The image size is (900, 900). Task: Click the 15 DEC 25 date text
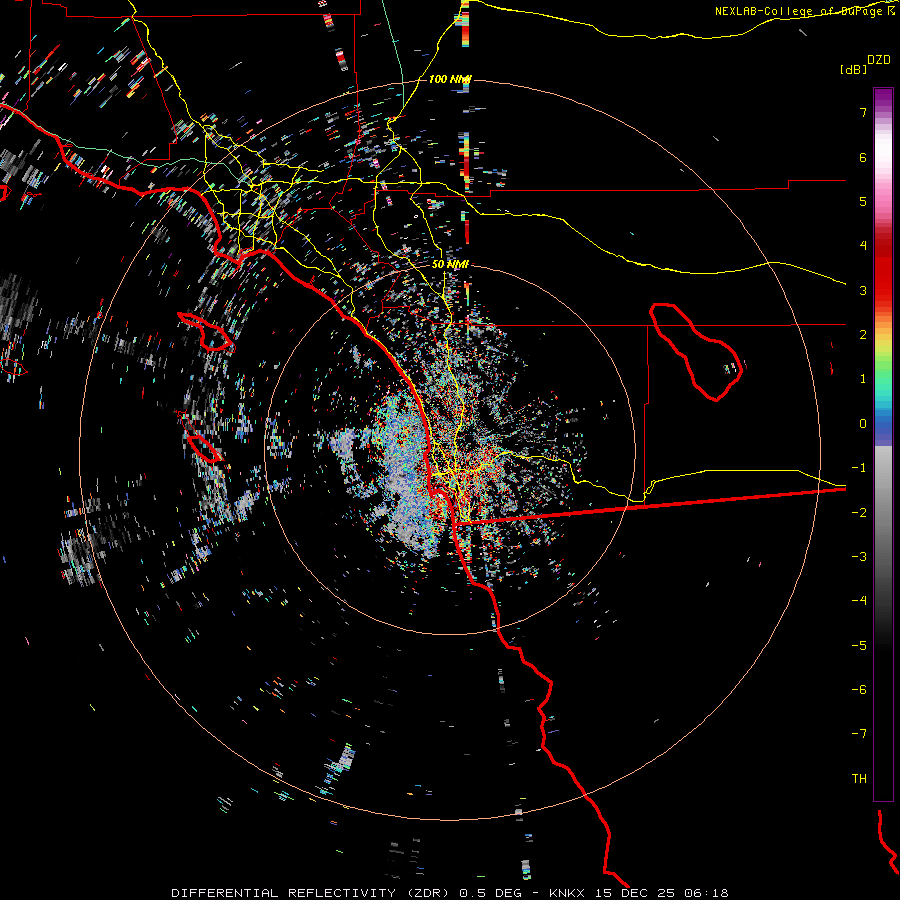click(x=634, y=893)
